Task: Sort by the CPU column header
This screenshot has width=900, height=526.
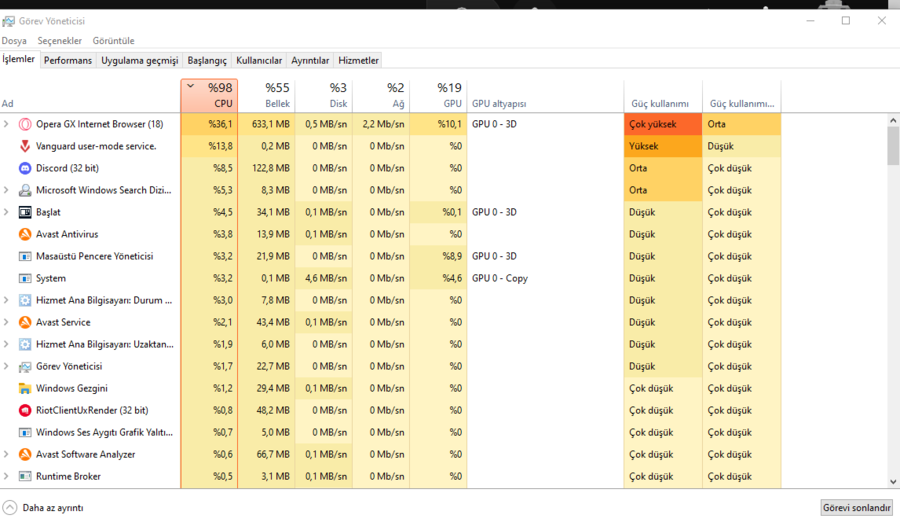Action: [x=209, y=95]
